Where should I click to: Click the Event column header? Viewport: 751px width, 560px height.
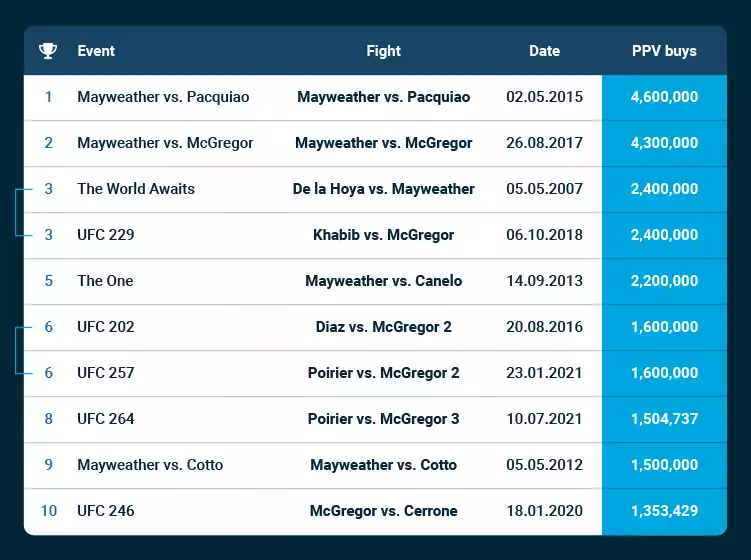(96, 51)
